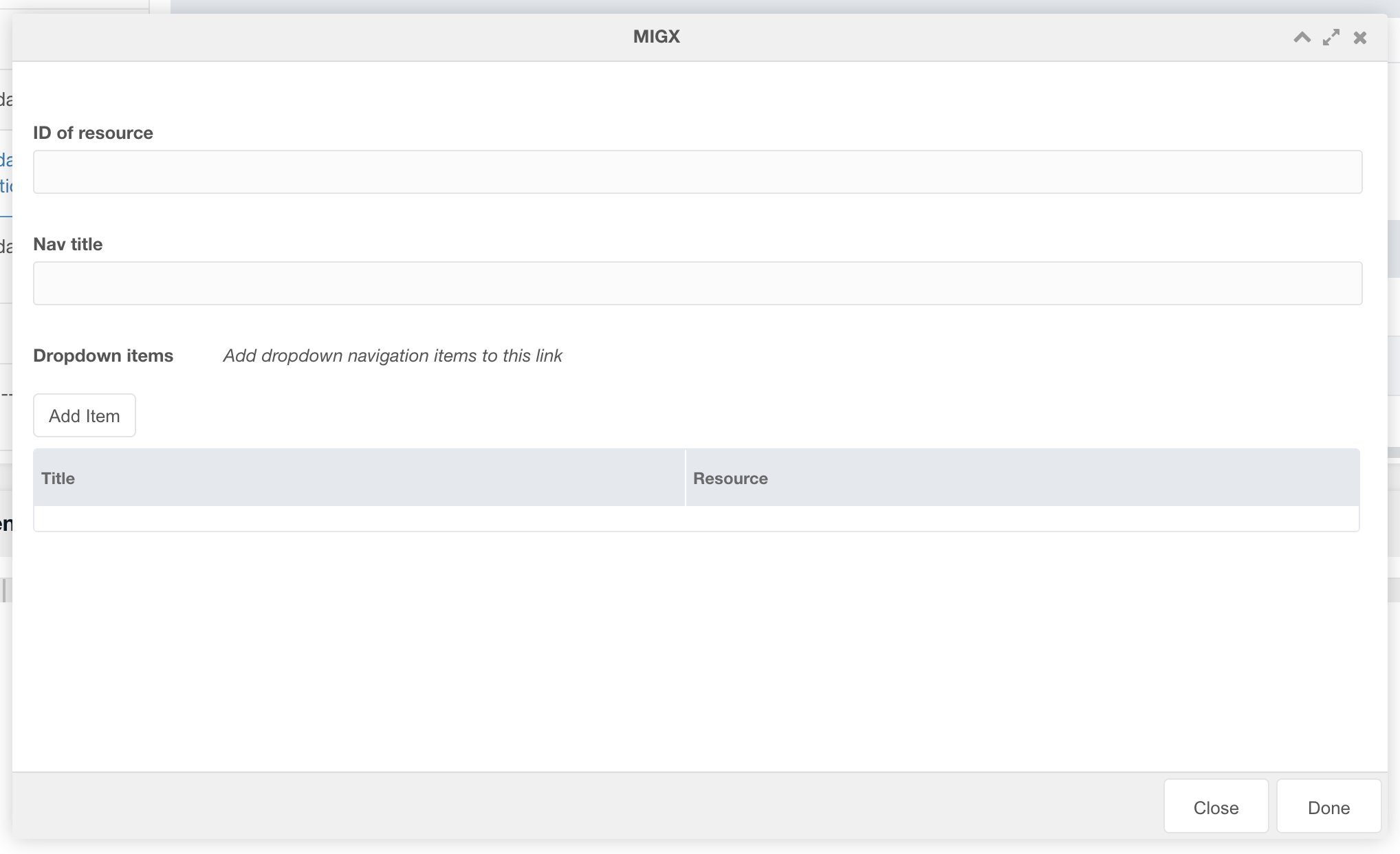The width and height of the screenshot is (1400, 854).
Task: Confirm with the Done button
Action: pyautogui.click(x=1328, y=807)
